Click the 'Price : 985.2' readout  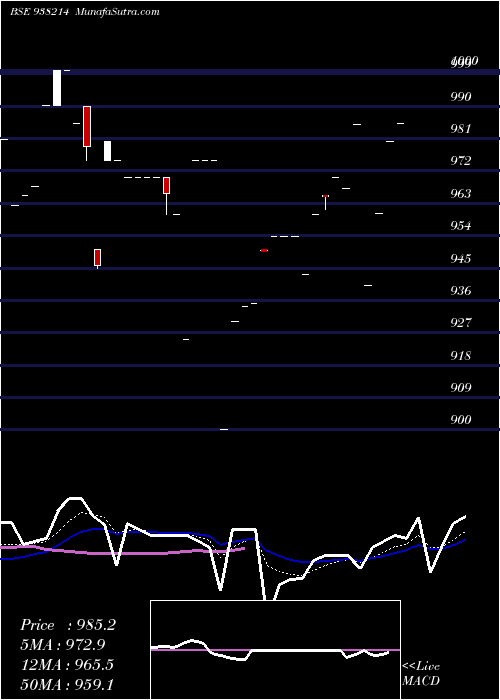(x=68, y=625)
